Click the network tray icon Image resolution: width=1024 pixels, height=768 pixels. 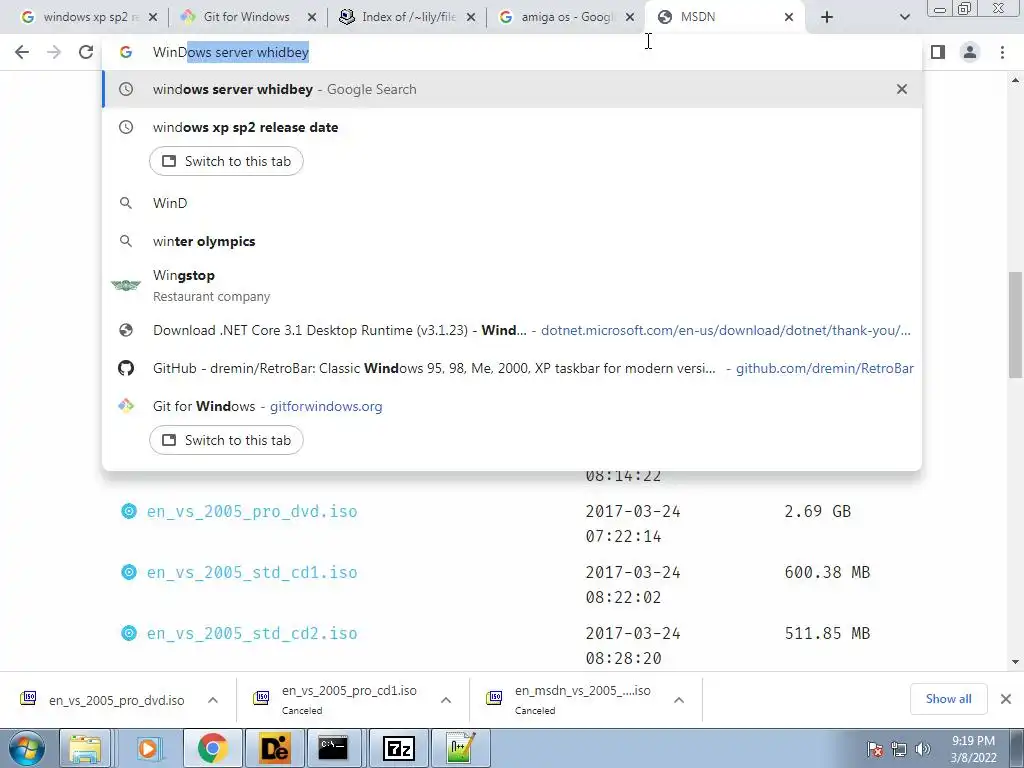(x=899, y=749)
